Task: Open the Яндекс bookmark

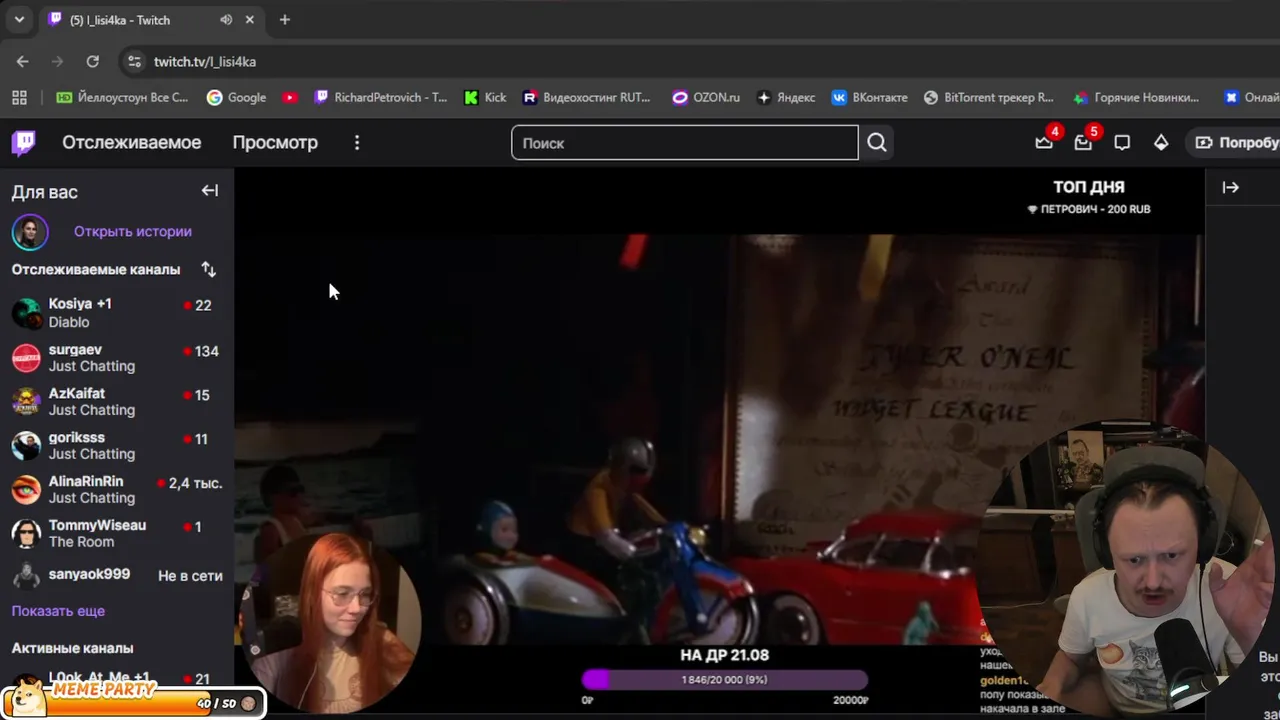Action: pyautogui.click(x=786, y=97)
